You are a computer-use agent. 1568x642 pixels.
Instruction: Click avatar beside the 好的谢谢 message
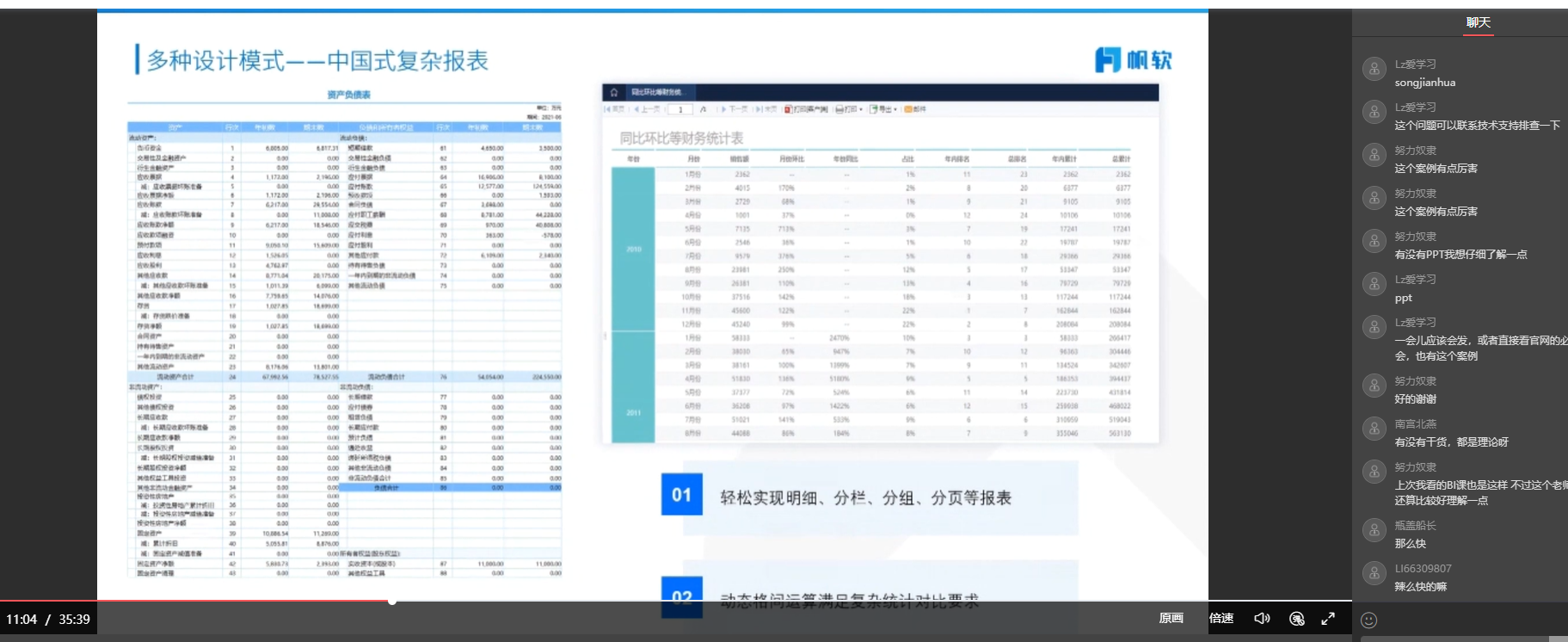(x=1374, y=386)
